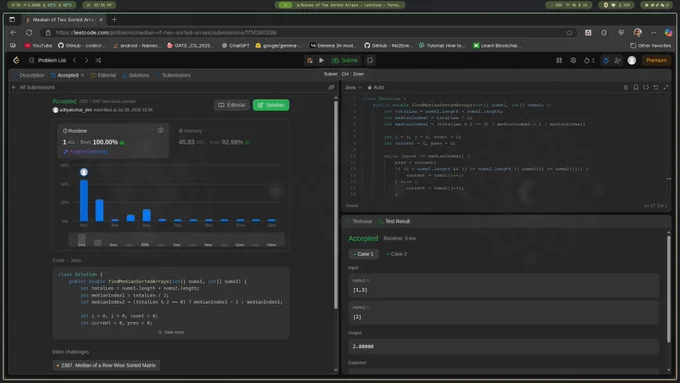Click the Premium button
The width and height of the screenshot is (680, 383).
click(x=656, y=60)
